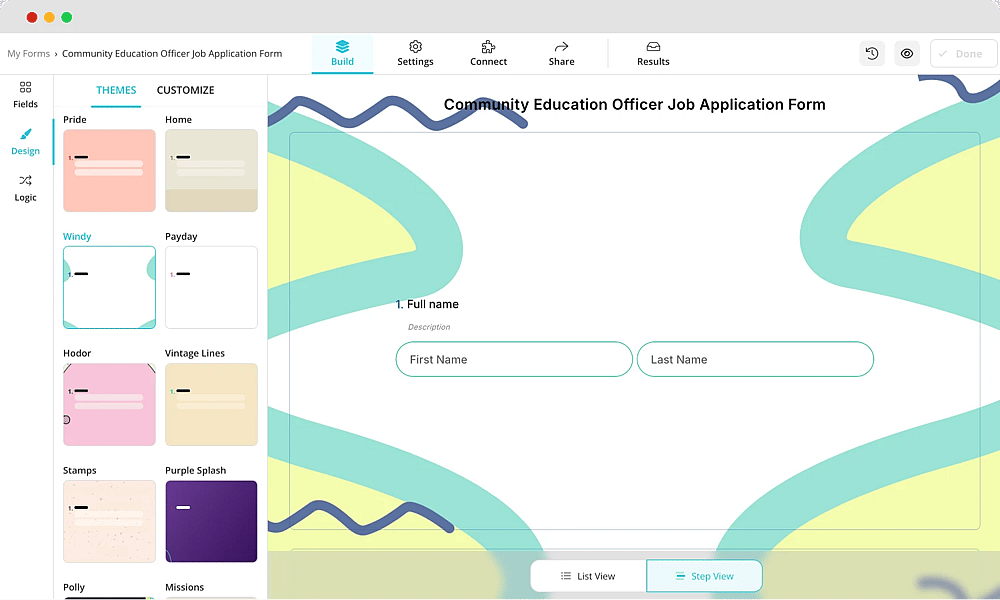This screenshot has height=600, width=1000.
Task: Apply the Stamps theme
Action: (x=109, y=522)
